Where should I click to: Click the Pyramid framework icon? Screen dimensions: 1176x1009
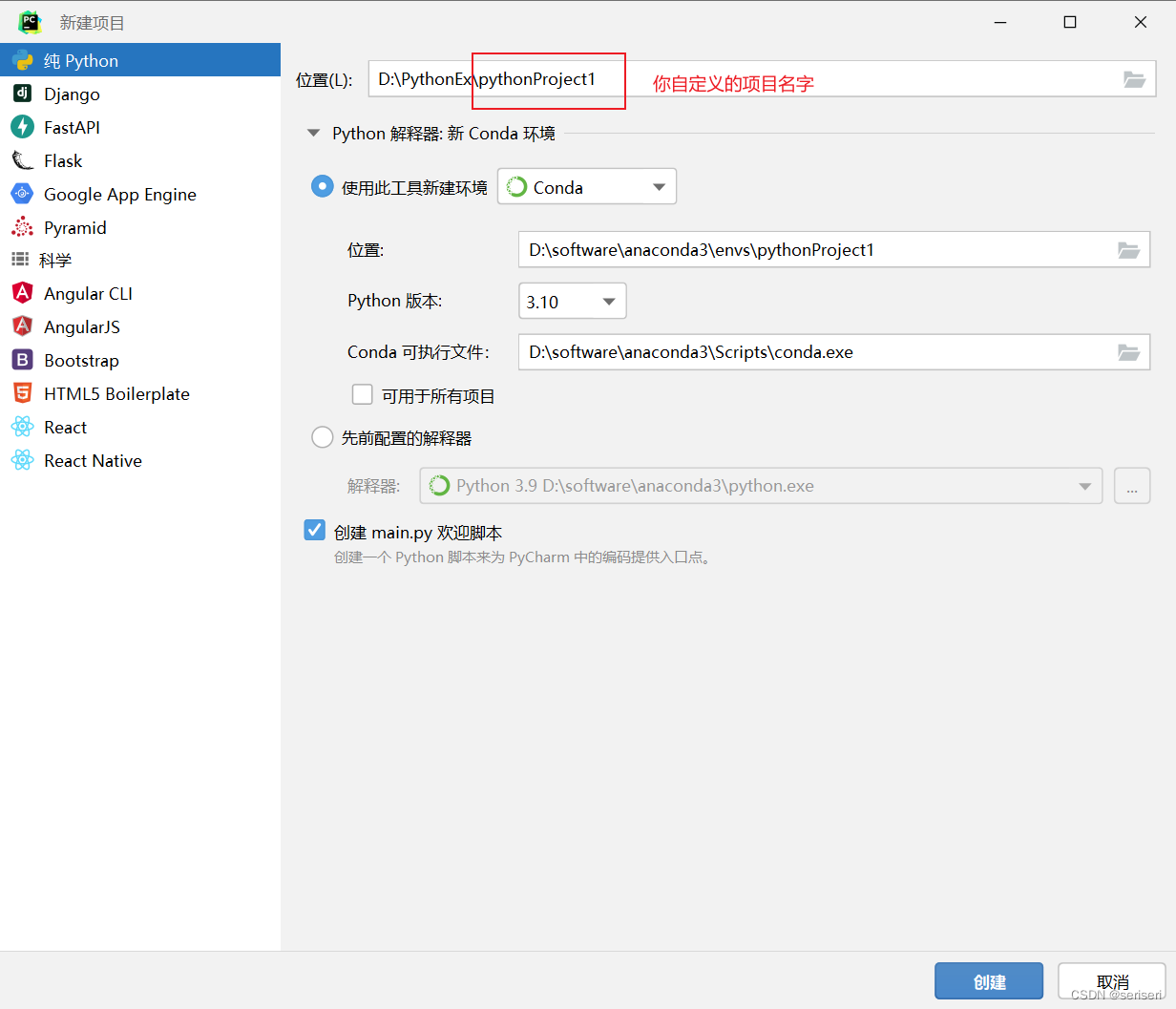[x=22, y=227]
